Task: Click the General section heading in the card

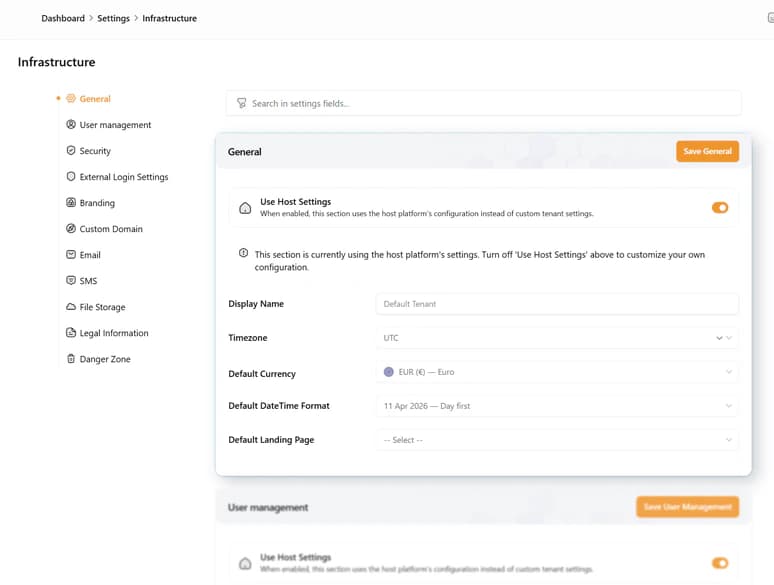Action: pos(244,152)
